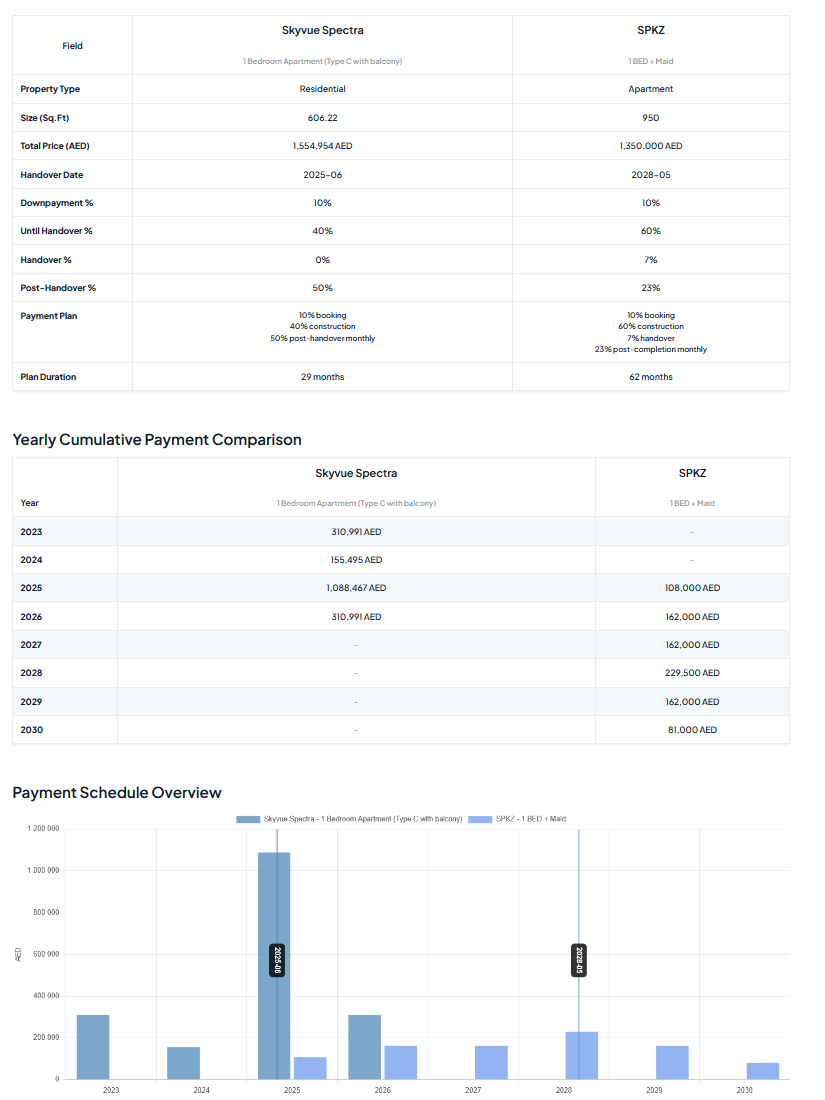Click the 310,991 AED value in 2026 row
Image resolution: width=825 pixels, height=1100 pixels.
tap(356, 617)
